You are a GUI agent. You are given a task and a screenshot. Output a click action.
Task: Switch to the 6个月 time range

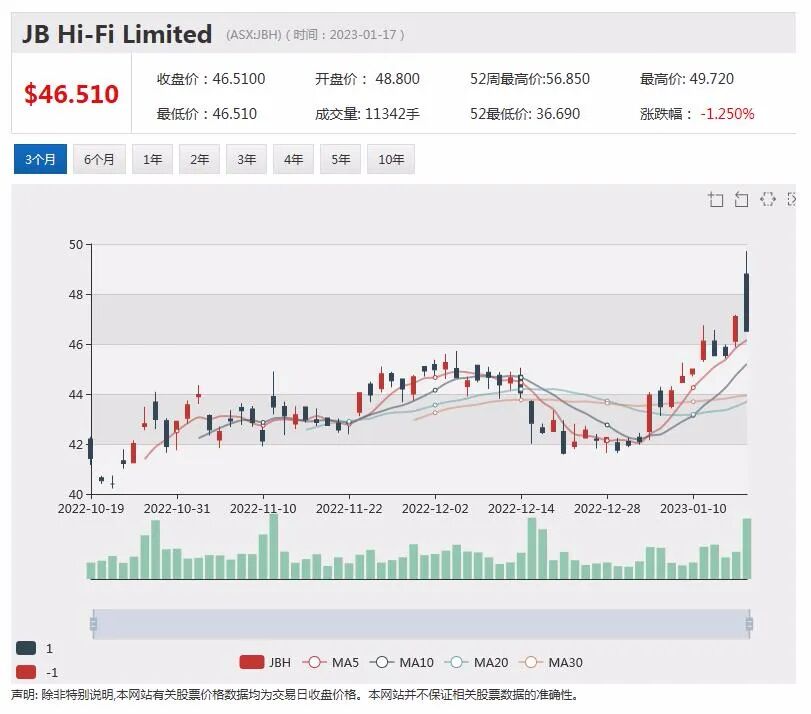pyautogui.click(x=99, y=159)
